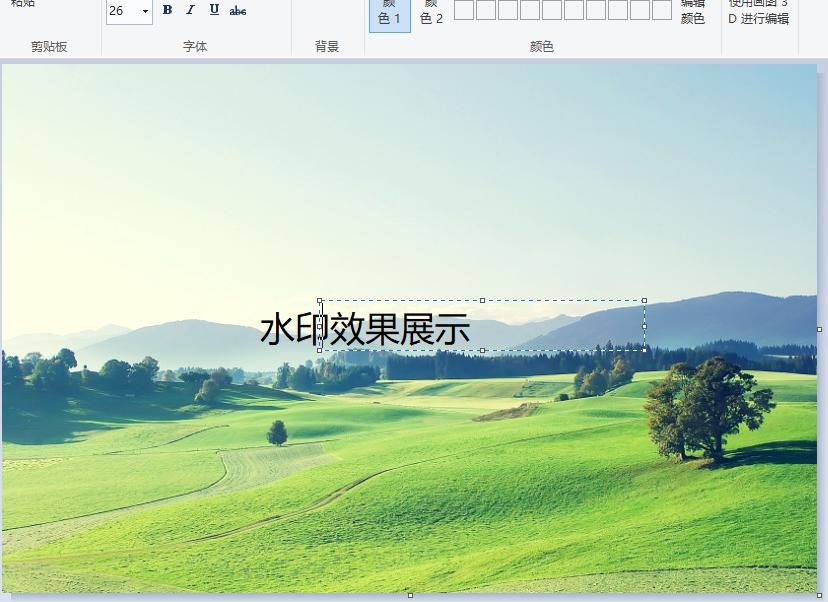Screen dimensions: 828x602
Task: Click the Italic (I) formatting icon
Action: (x=189, y=11)
